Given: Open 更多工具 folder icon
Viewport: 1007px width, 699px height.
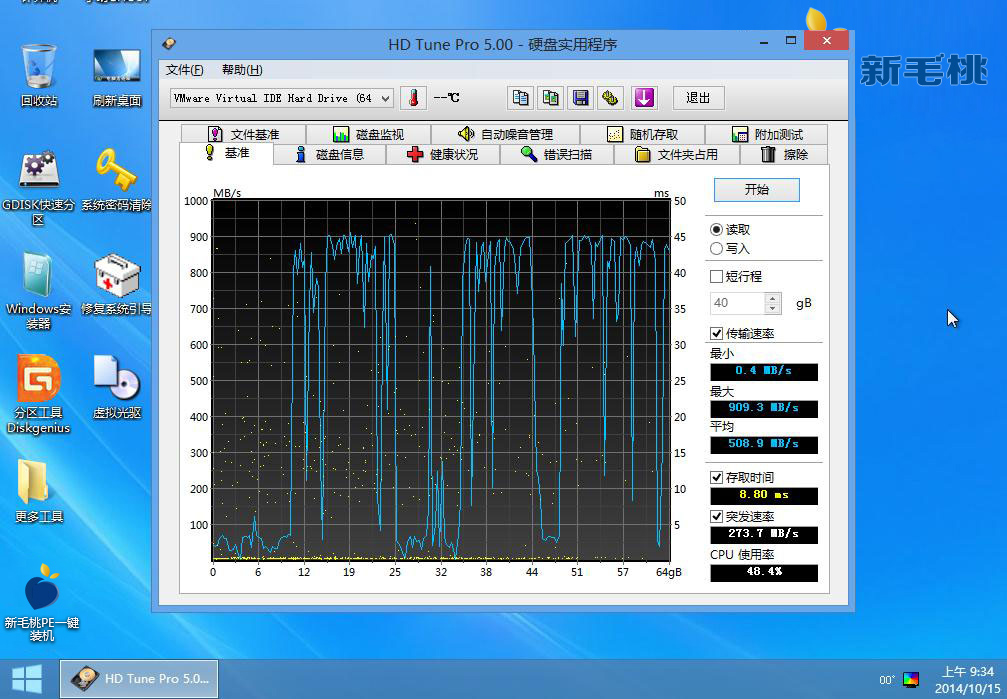Looking at the screenshot, I should click(x=39, y=491).
